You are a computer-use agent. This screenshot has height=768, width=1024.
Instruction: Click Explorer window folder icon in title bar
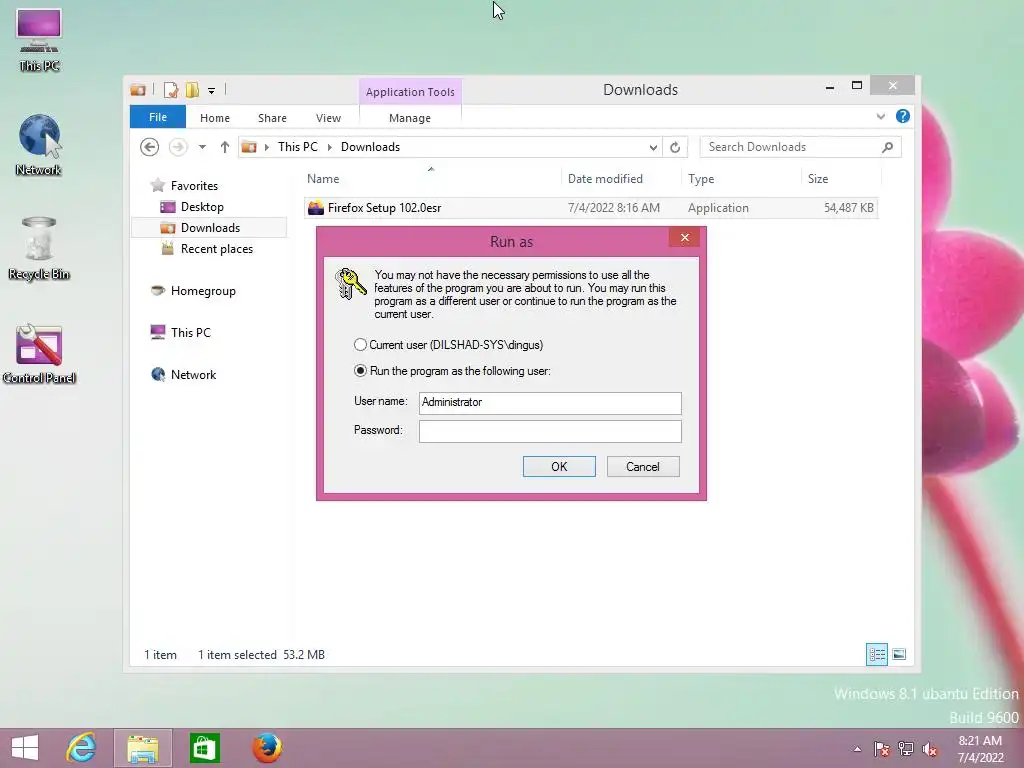(x=138, y=89)
